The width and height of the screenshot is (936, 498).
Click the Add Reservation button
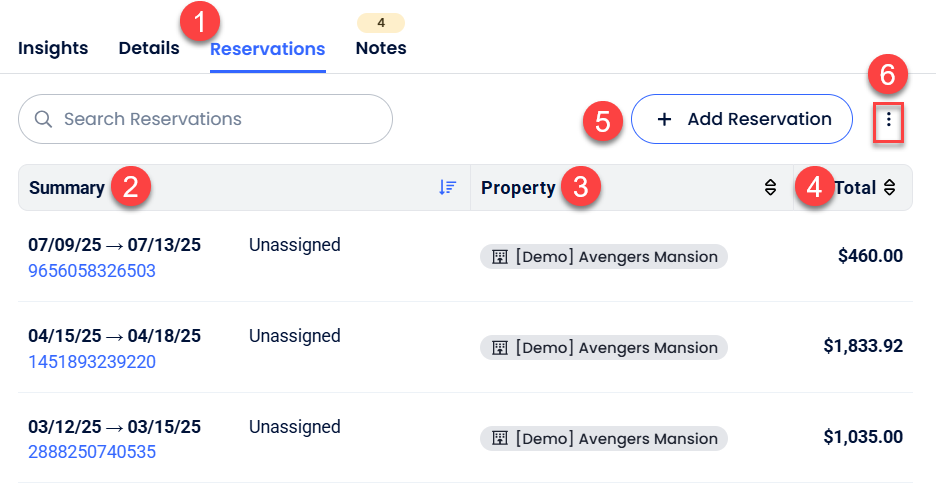click(742, 120)
